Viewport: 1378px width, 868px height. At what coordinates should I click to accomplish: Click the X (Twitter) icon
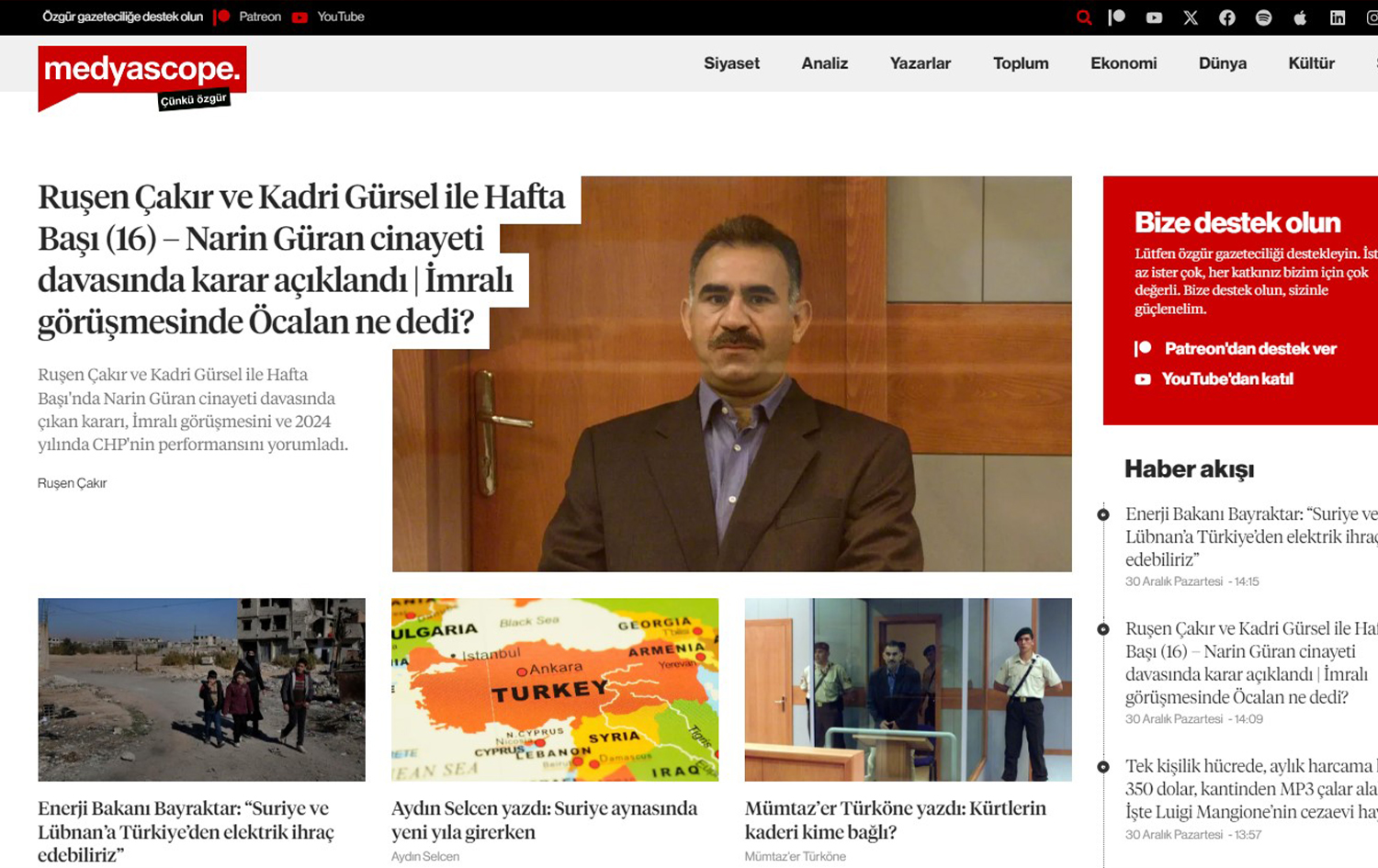[x=1191, y=17]
